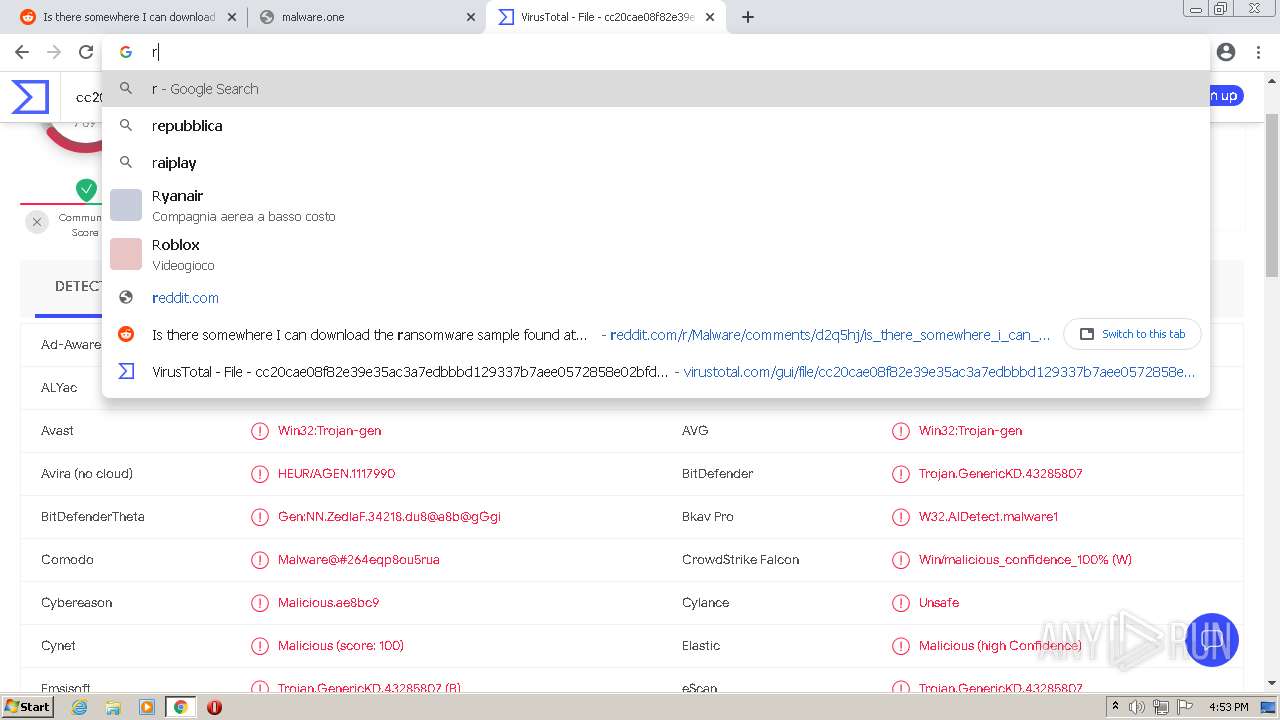This screenshot has width=1280, height=720.
Task: Click the Avast detection alert icon
Action: [x=259, y=431]
